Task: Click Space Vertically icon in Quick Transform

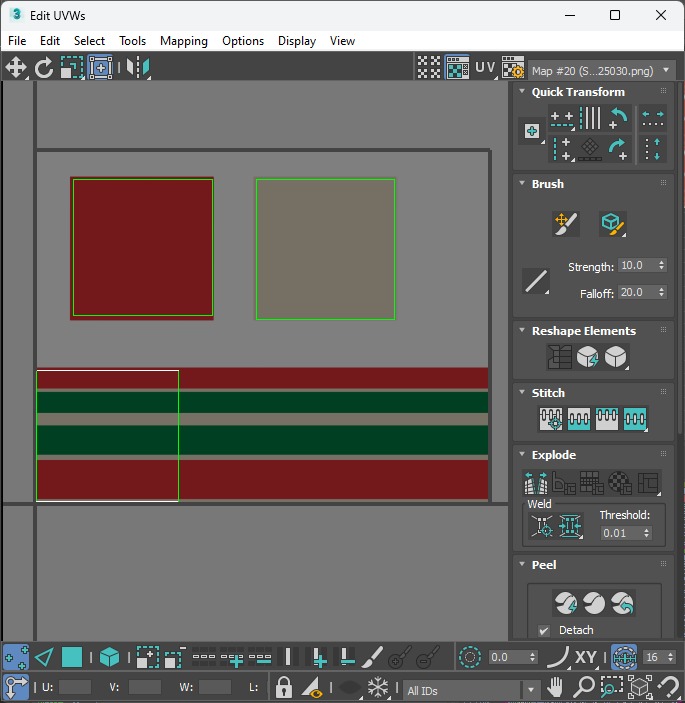Action: (x=653, y=149)
